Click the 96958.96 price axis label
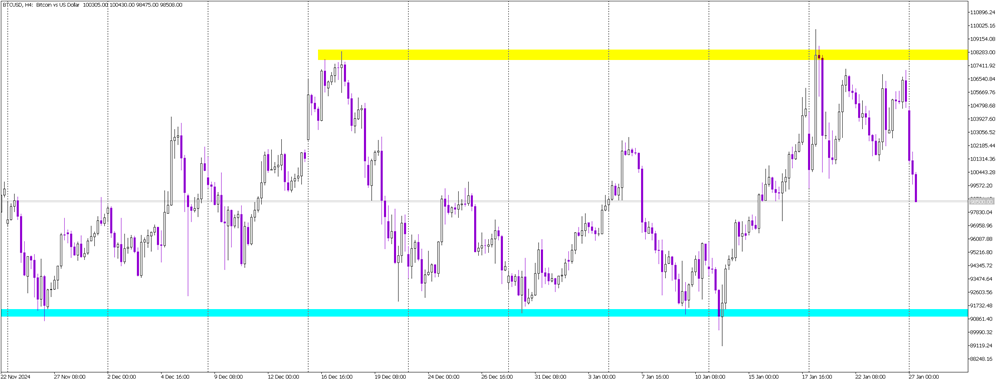Image resolution: width=1000 pixels, height=382 pixels. (x=981, y=225)
